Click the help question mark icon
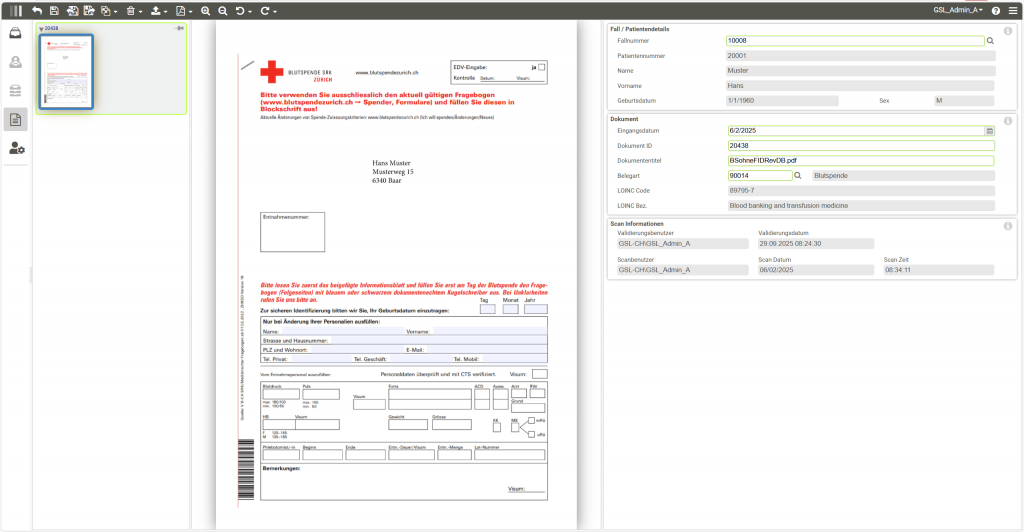The width and height of the screenshot is (1024, 532). [x=996, y=10]
